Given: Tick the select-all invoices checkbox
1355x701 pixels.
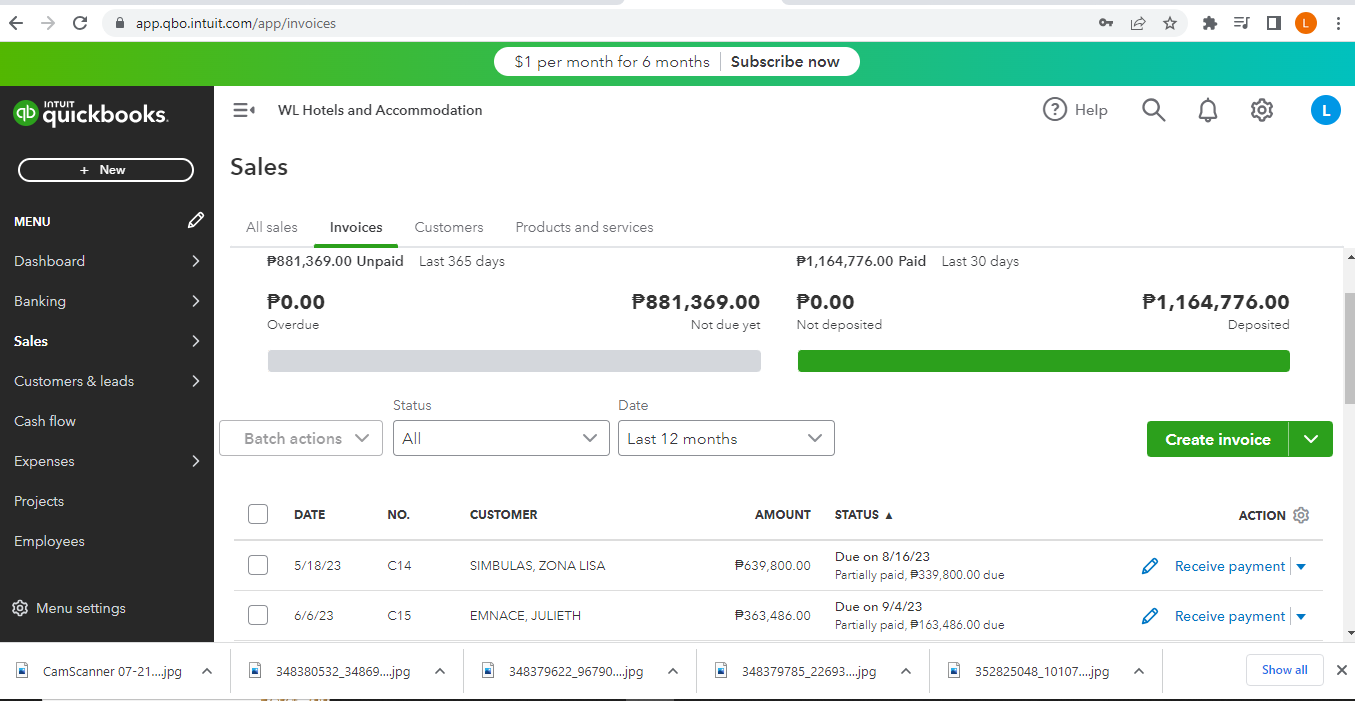Looking at the screenshot, I should [x=258, y=514].
